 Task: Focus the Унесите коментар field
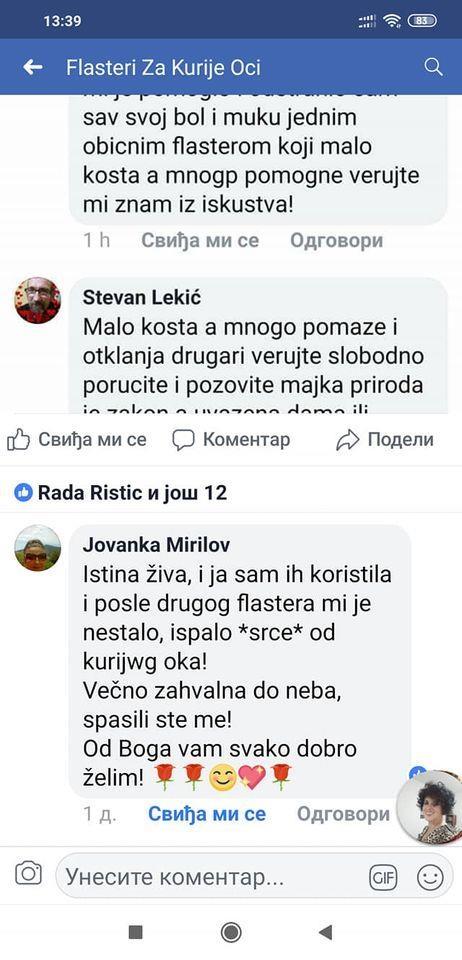point(211,877)
